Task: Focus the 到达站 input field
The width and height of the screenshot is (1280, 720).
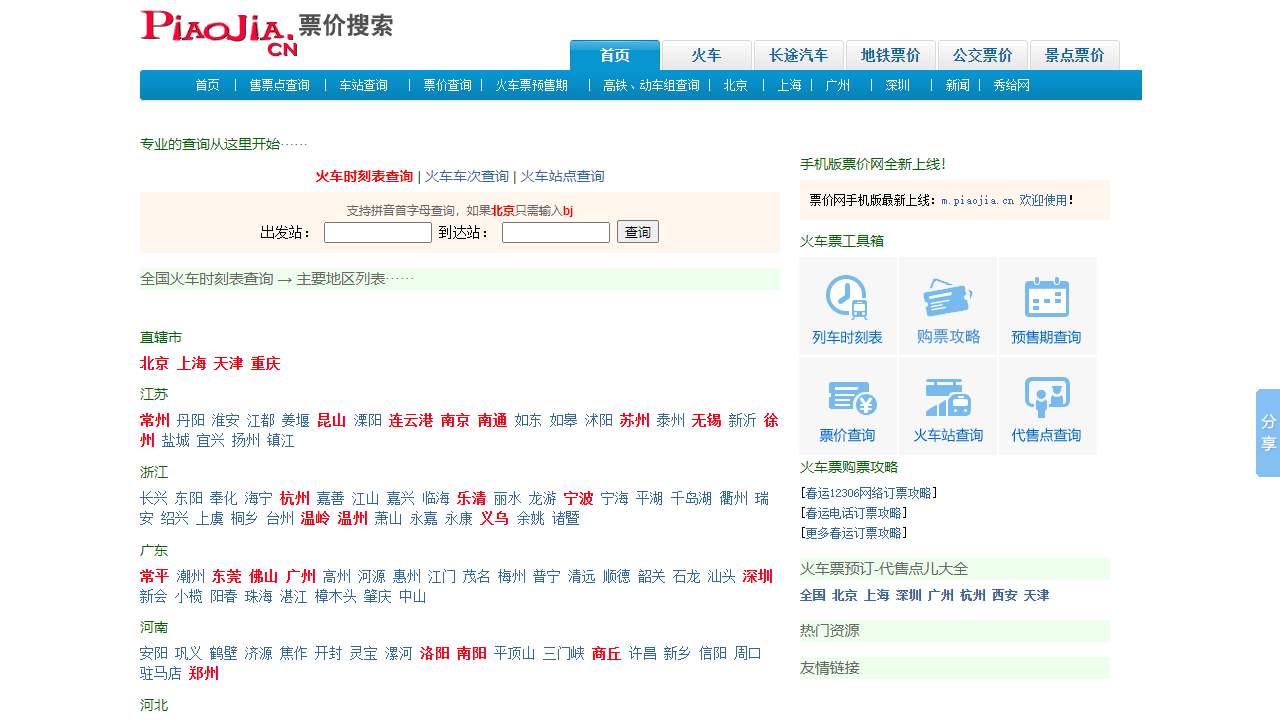Action: 556,233
